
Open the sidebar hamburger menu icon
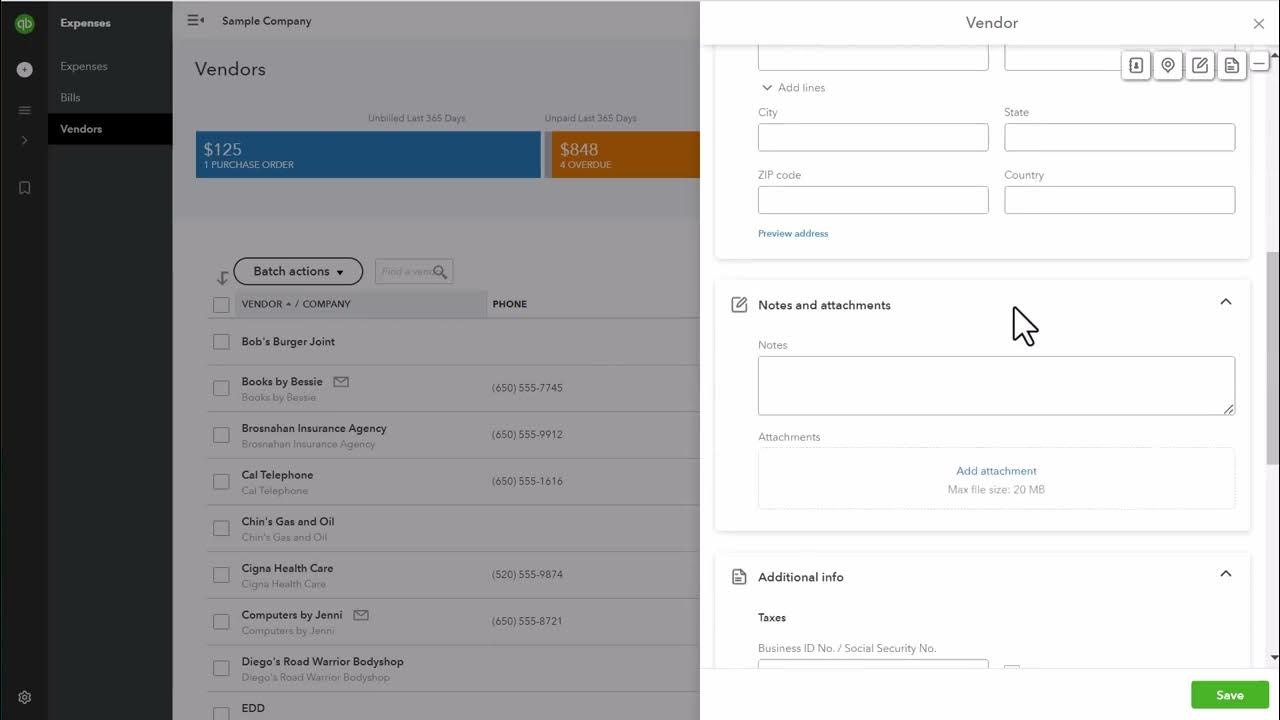click(25, 110)
